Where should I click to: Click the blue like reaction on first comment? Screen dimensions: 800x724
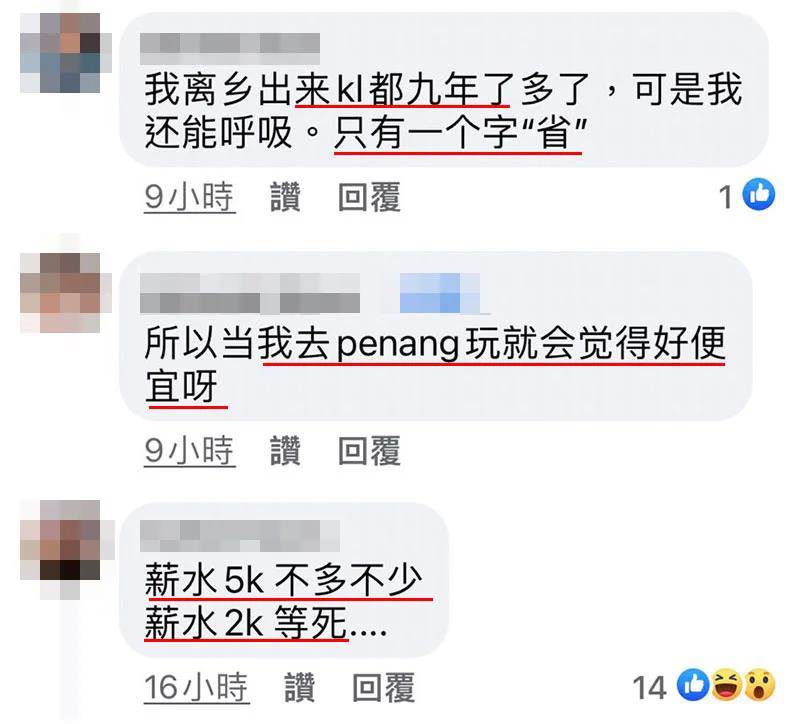(x=759, y=194)
